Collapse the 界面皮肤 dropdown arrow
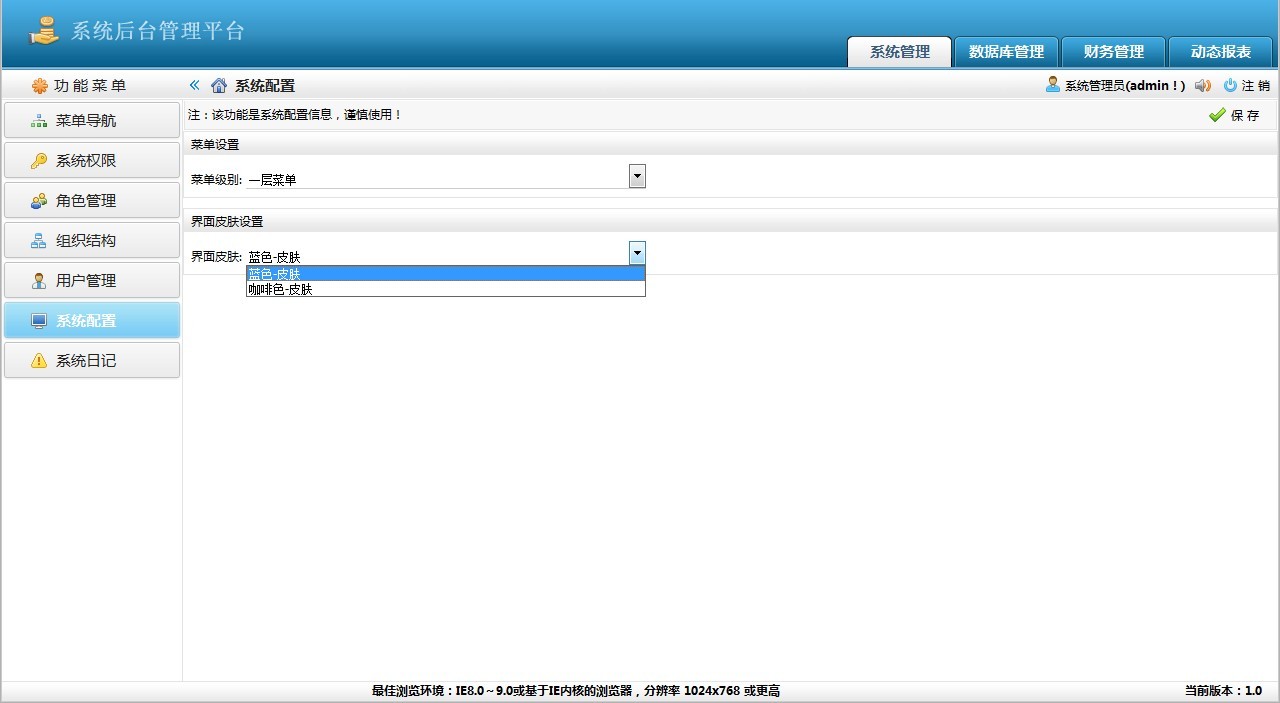Viewport: 1280px width, 703px height. pos(637,253)
